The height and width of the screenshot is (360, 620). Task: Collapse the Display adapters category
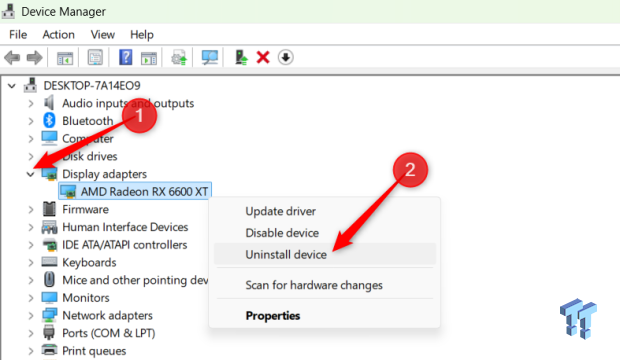tap(30, 174)
